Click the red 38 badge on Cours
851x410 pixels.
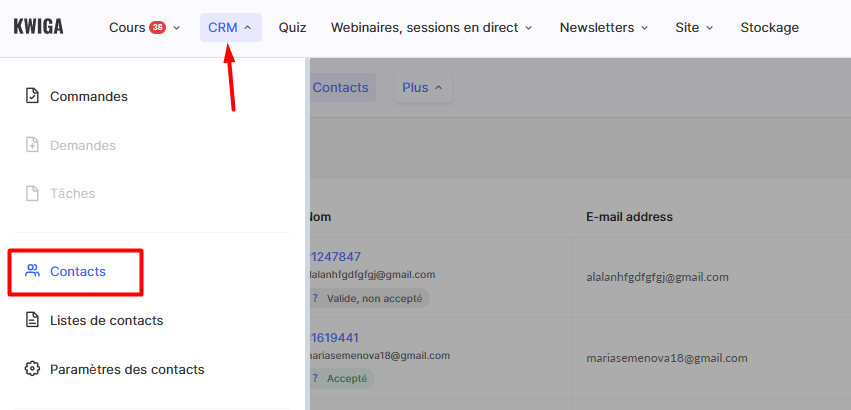157,27
